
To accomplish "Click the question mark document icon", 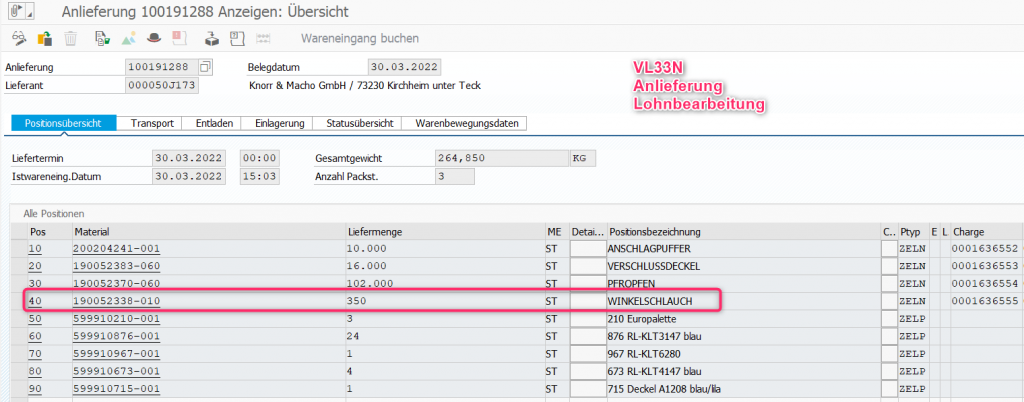I will pos(237,39).
